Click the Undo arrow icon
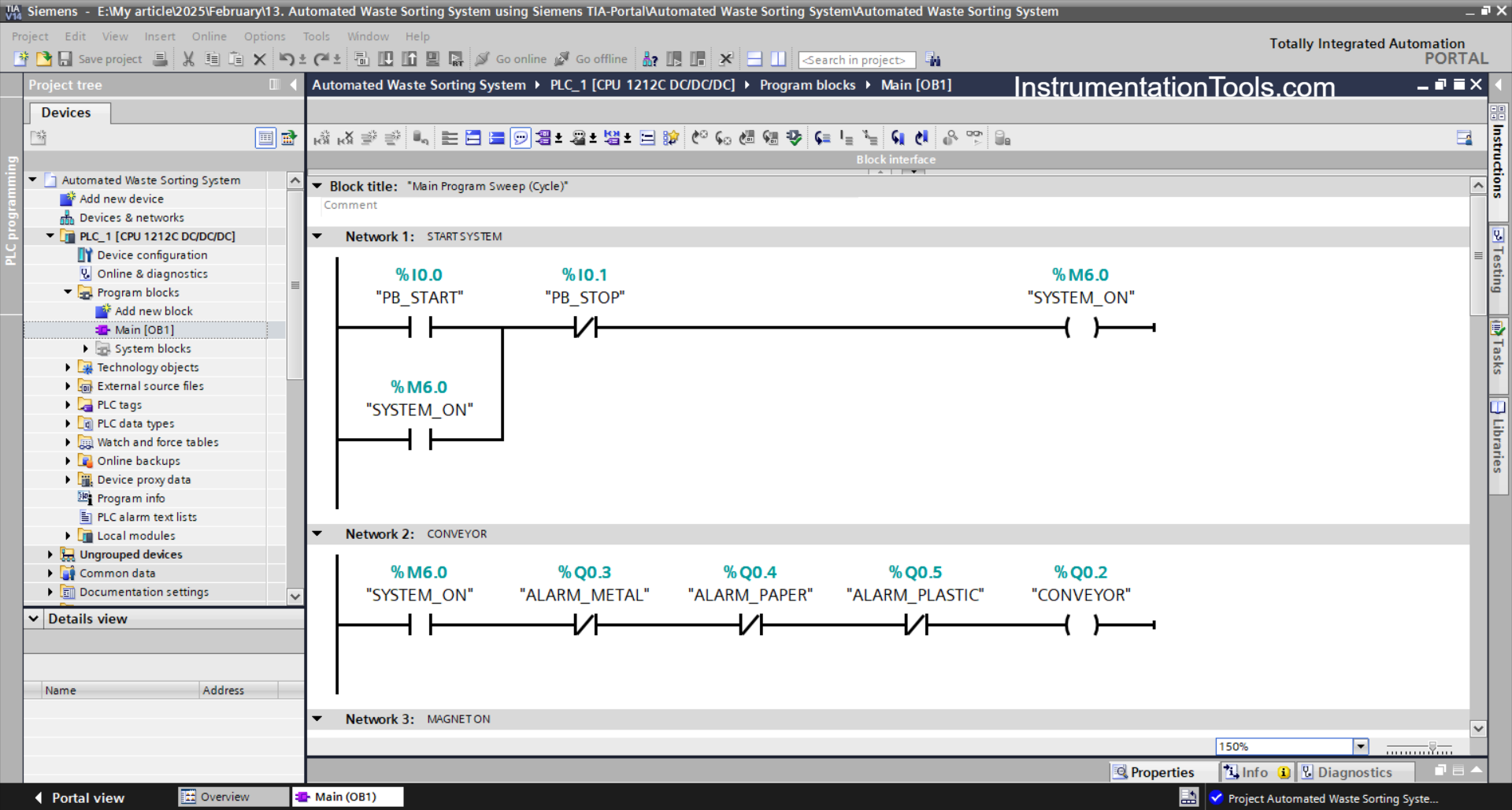 [287, 59]
